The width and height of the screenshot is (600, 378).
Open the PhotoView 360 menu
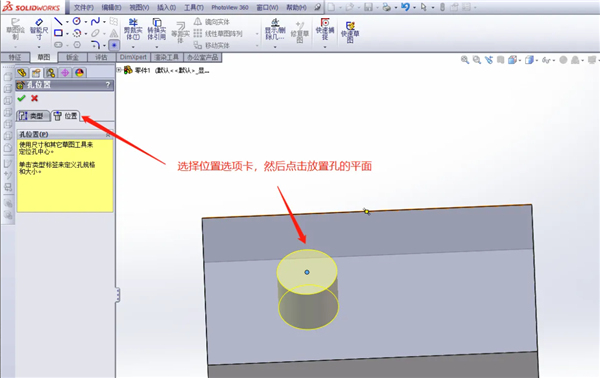pyautogui.click(x=230, y=7)
